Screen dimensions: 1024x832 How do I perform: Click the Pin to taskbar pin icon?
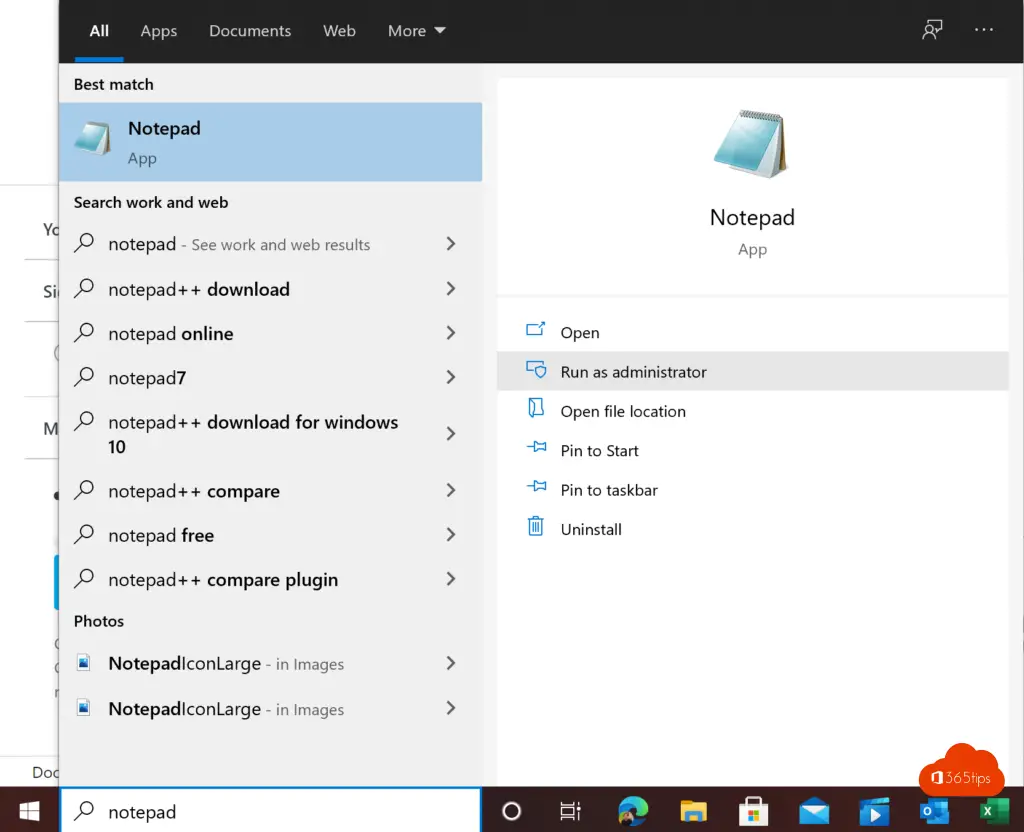pyautogui.click(x=536, y=487)
